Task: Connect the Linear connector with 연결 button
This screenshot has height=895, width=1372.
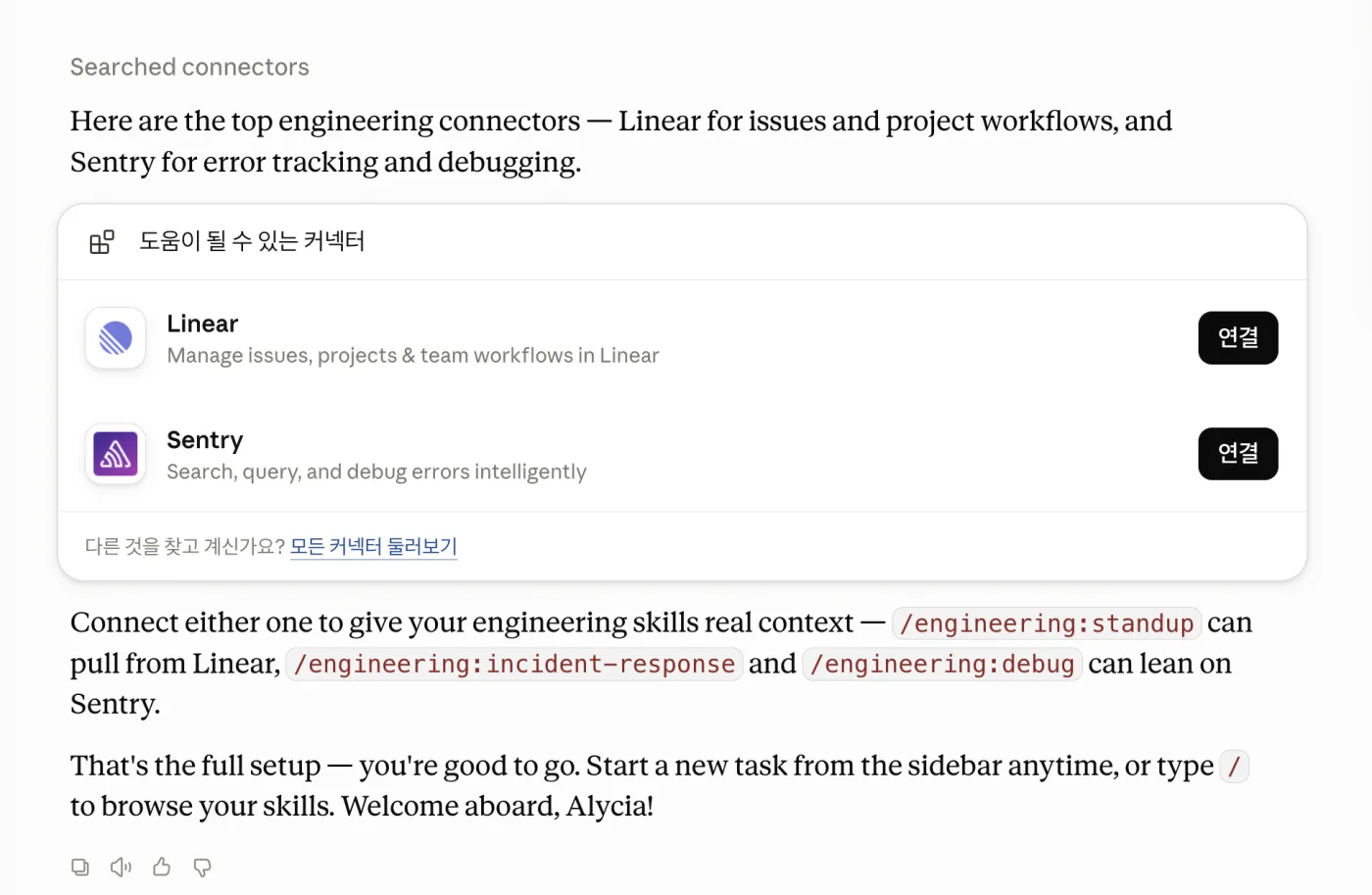Action: tap(1238, 338)
